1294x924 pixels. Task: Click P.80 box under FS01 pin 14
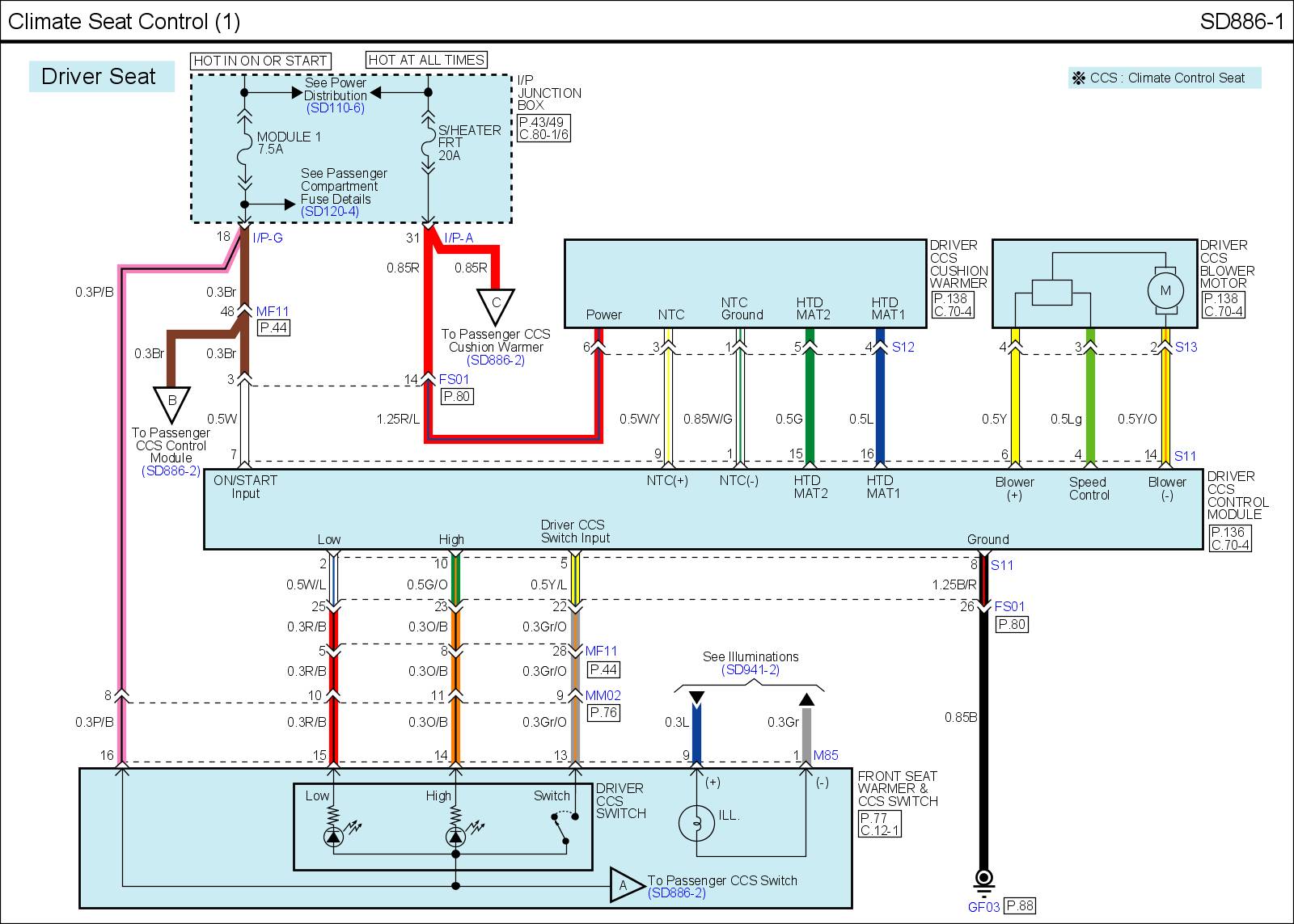(457, 396)
